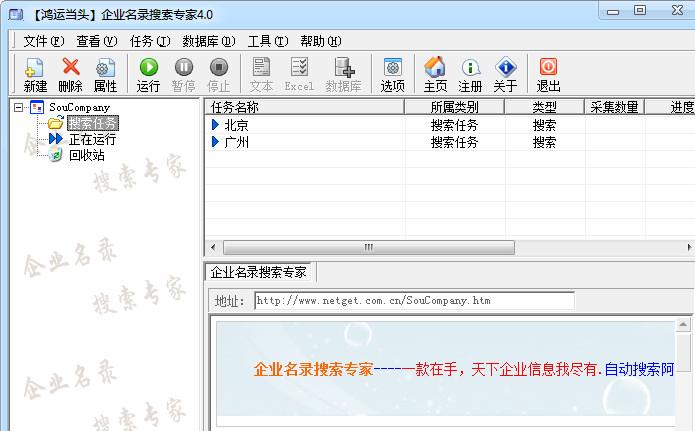This screenshot has height=431, width=695.
Task: Click the blue arrow icon beside 广州
Action: coord(215,142)
